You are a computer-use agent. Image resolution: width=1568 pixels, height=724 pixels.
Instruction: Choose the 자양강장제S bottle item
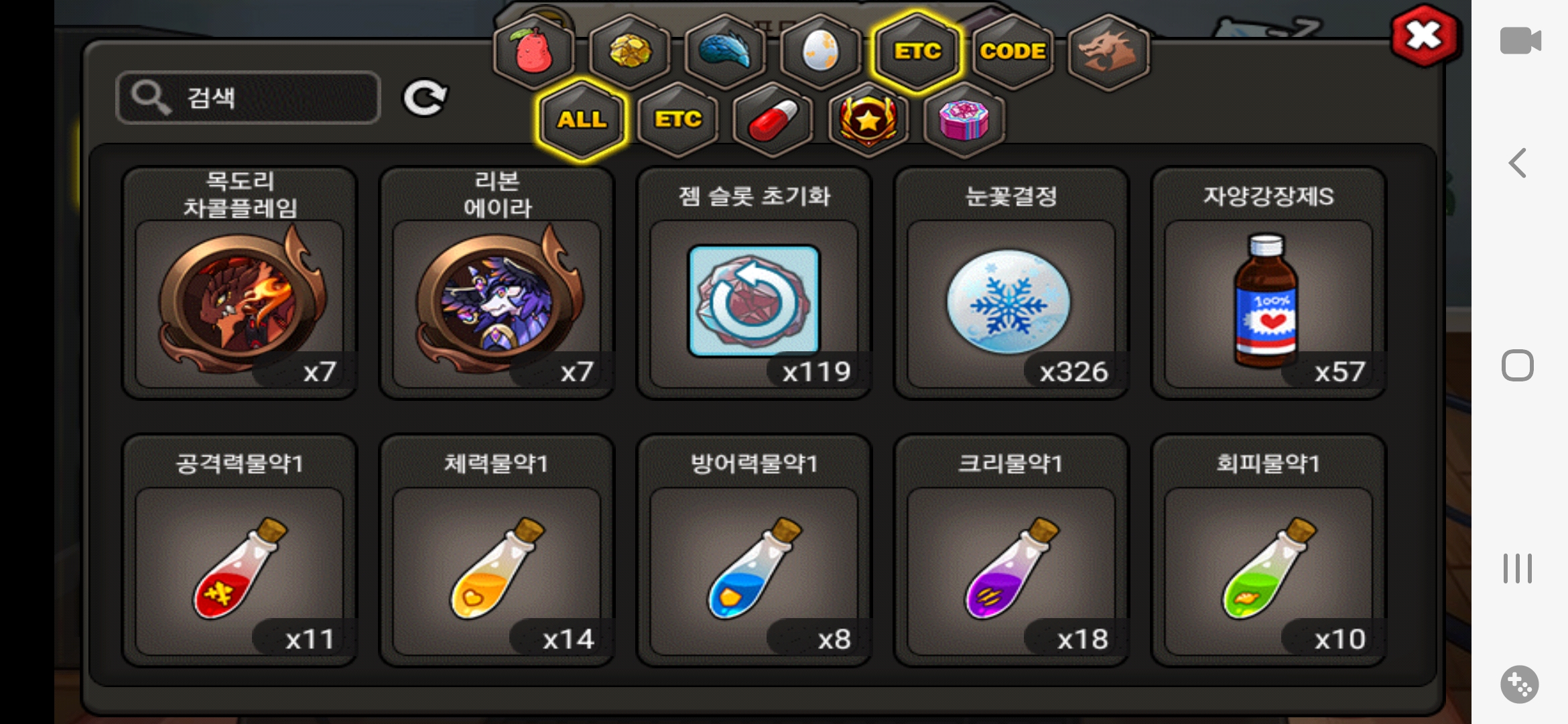tap(1268, 283)
